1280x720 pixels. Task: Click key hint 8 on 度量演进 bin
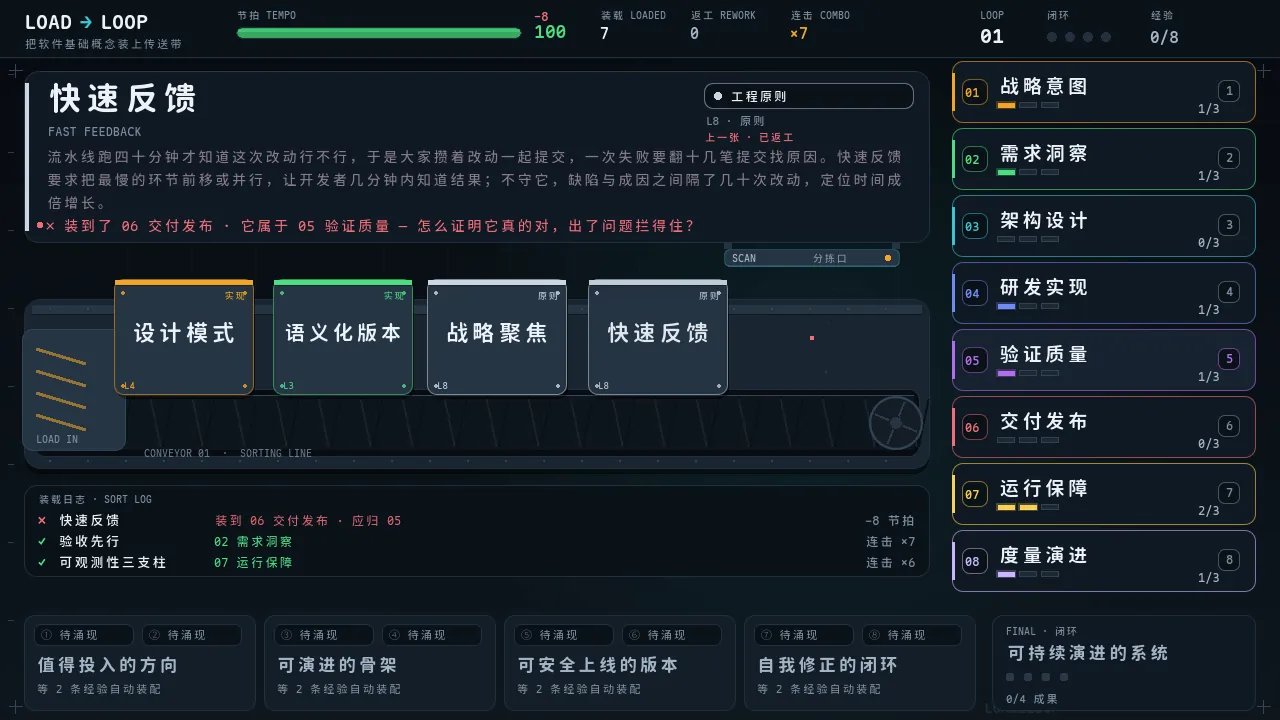pos(1229,560)
